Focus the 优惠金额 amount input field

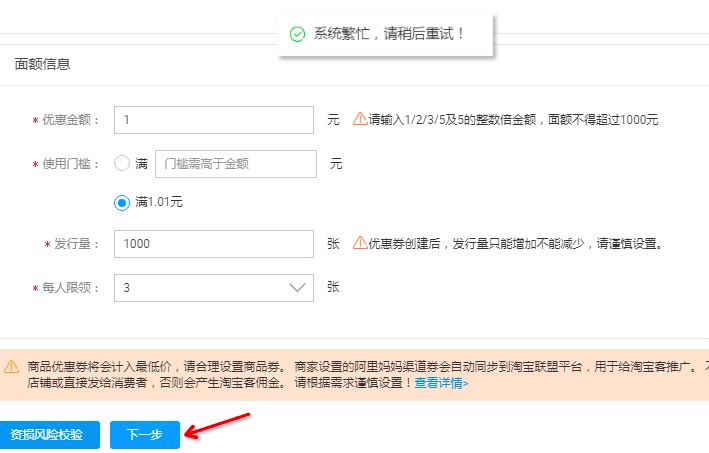pos(214,120)
